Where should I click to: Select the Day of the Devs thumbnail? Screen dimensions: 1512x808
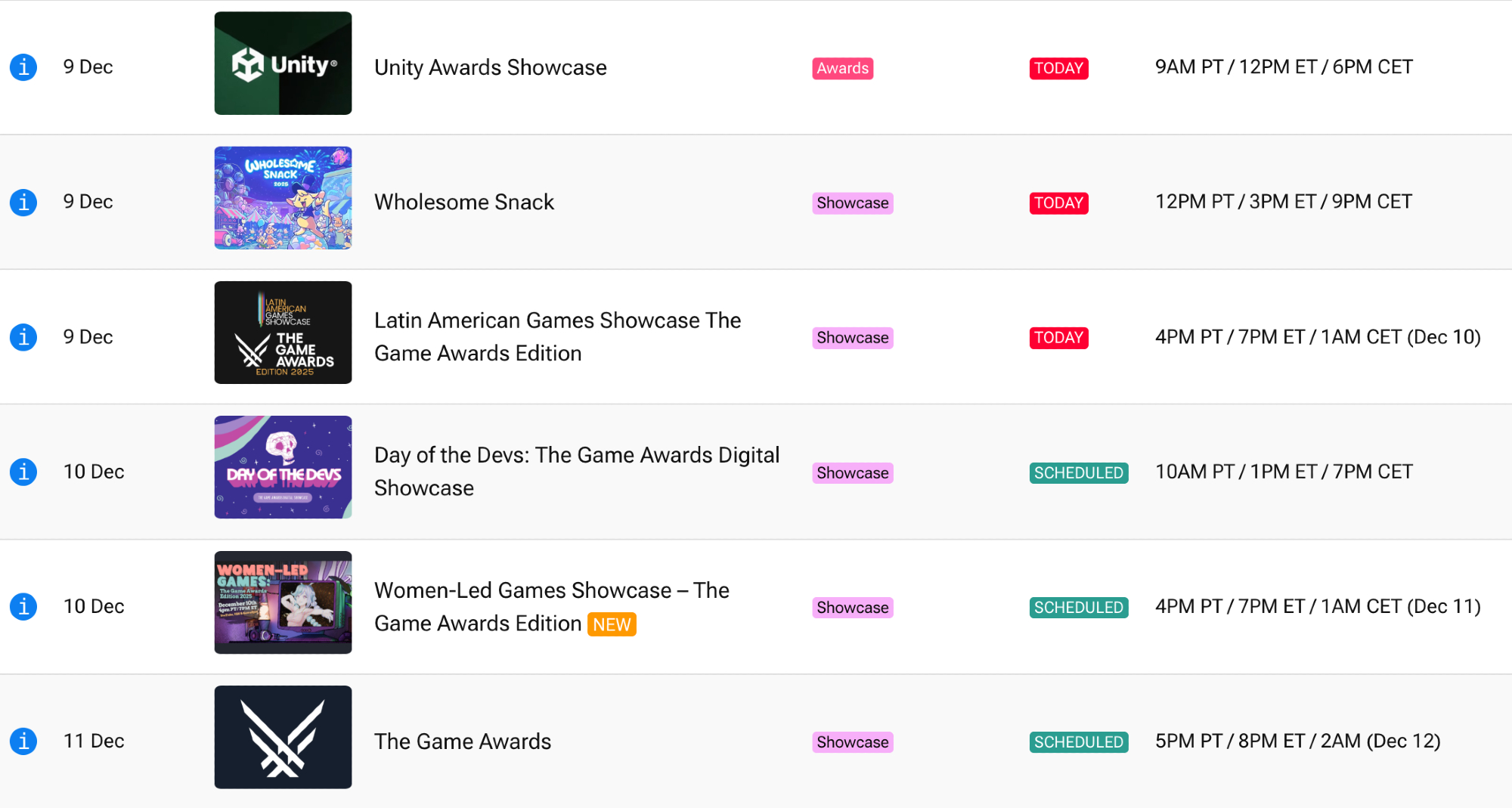click(283, 467)
